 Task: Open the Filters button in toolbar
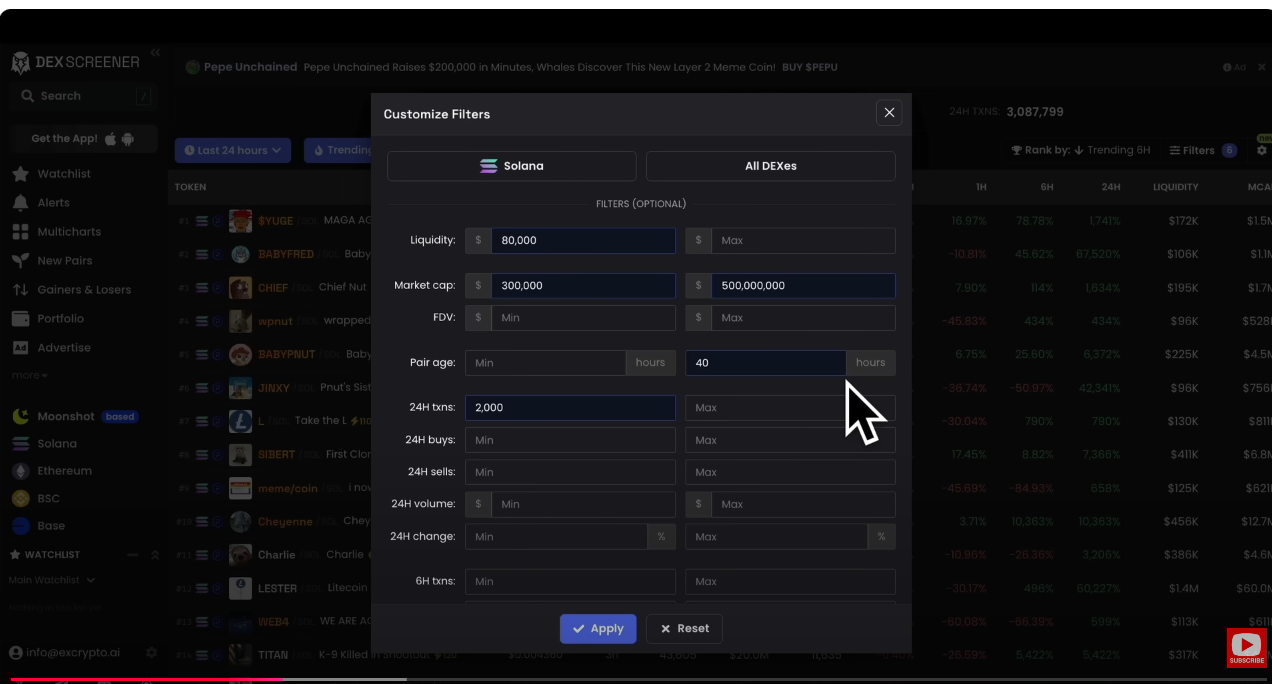click(1203, 150)
